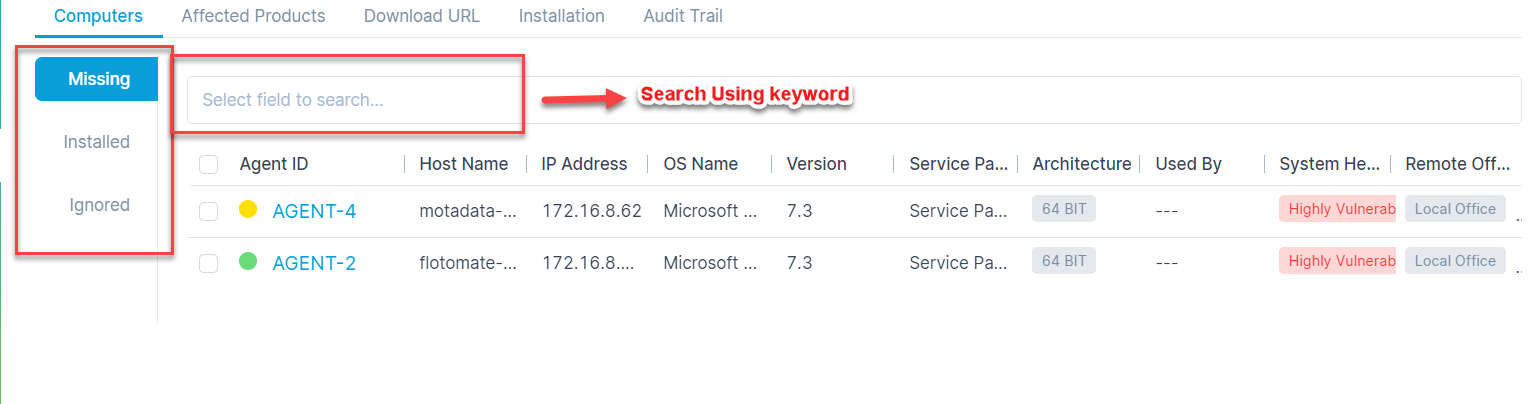Image resolution: width=1539 pixels, height=404 pixels.
Task: Click the yellow status dot for AGENT-4
Action: (248, 210)
